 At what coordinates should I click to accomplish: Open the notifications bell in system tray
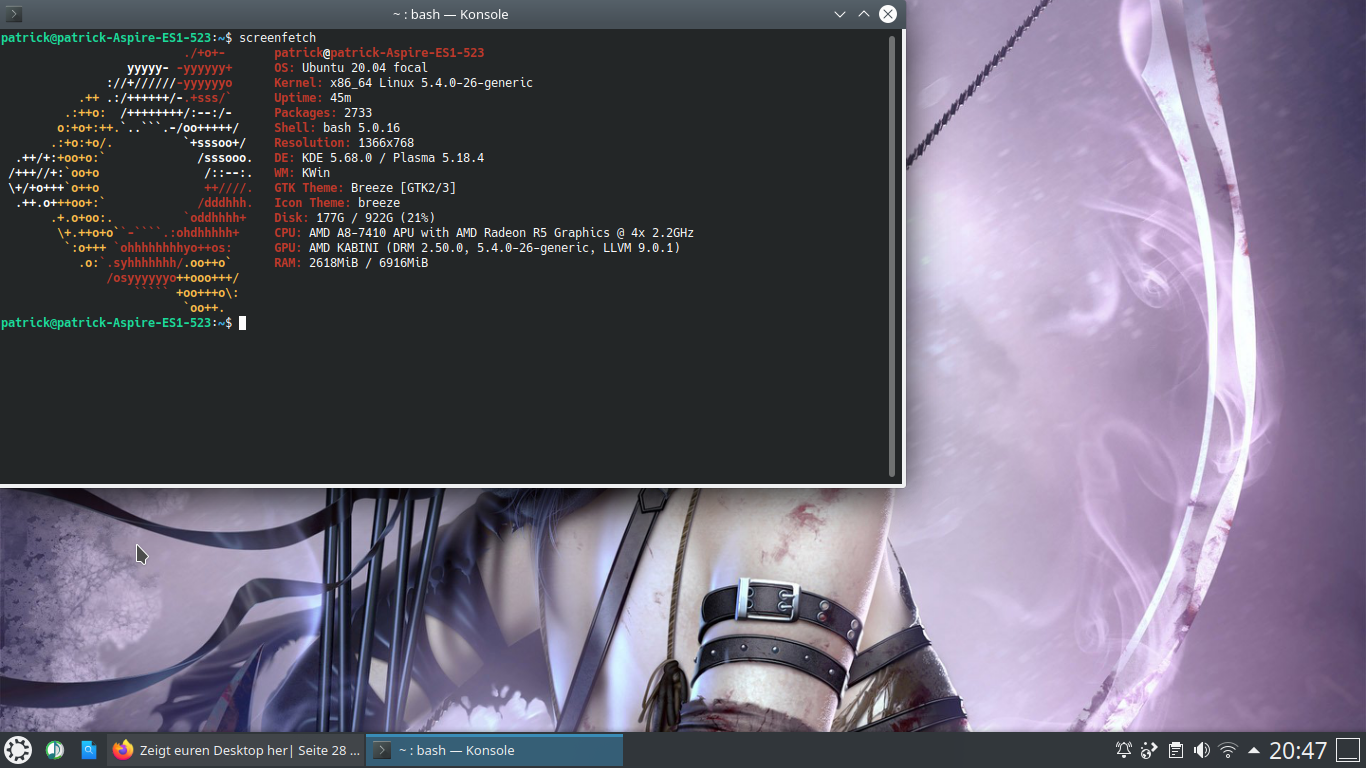pyautogui.click(x=1124, y=750)
